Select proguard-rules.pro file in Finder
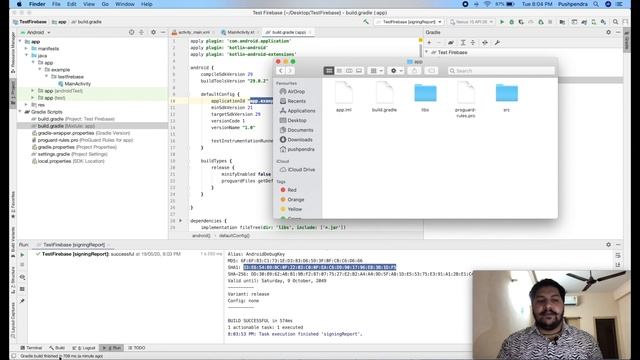This screenshot has height=360, width=640. (x=466, y=99)
